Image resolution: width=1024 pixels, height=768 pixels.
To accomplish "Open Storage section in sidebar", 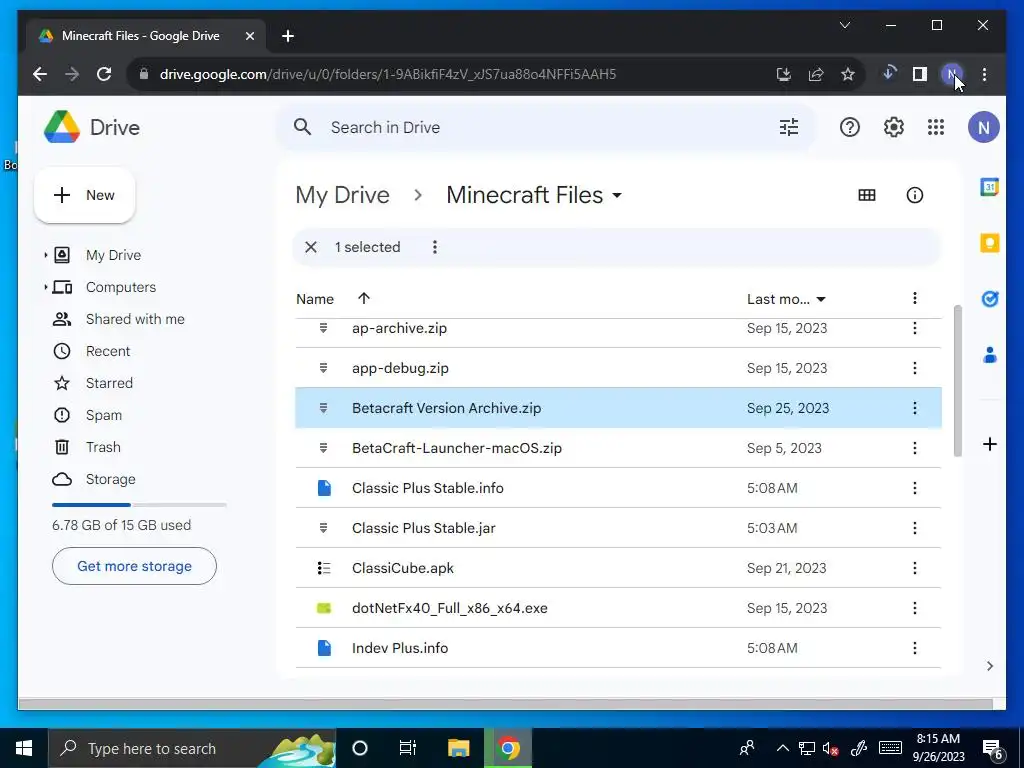I will tap(110, 479).
